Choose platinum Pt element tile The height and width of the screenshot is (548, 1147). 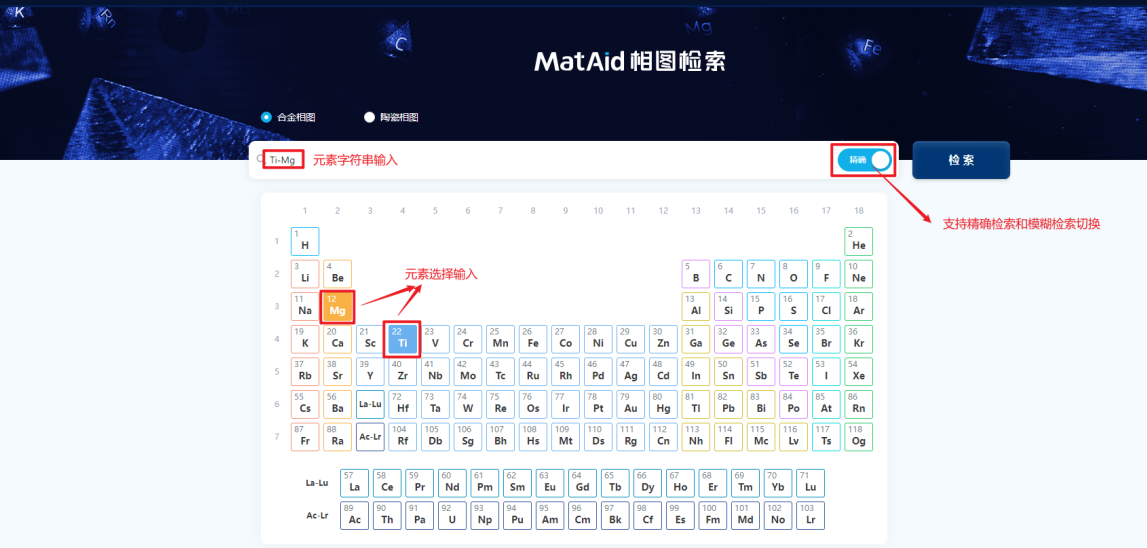coord(598,404)
